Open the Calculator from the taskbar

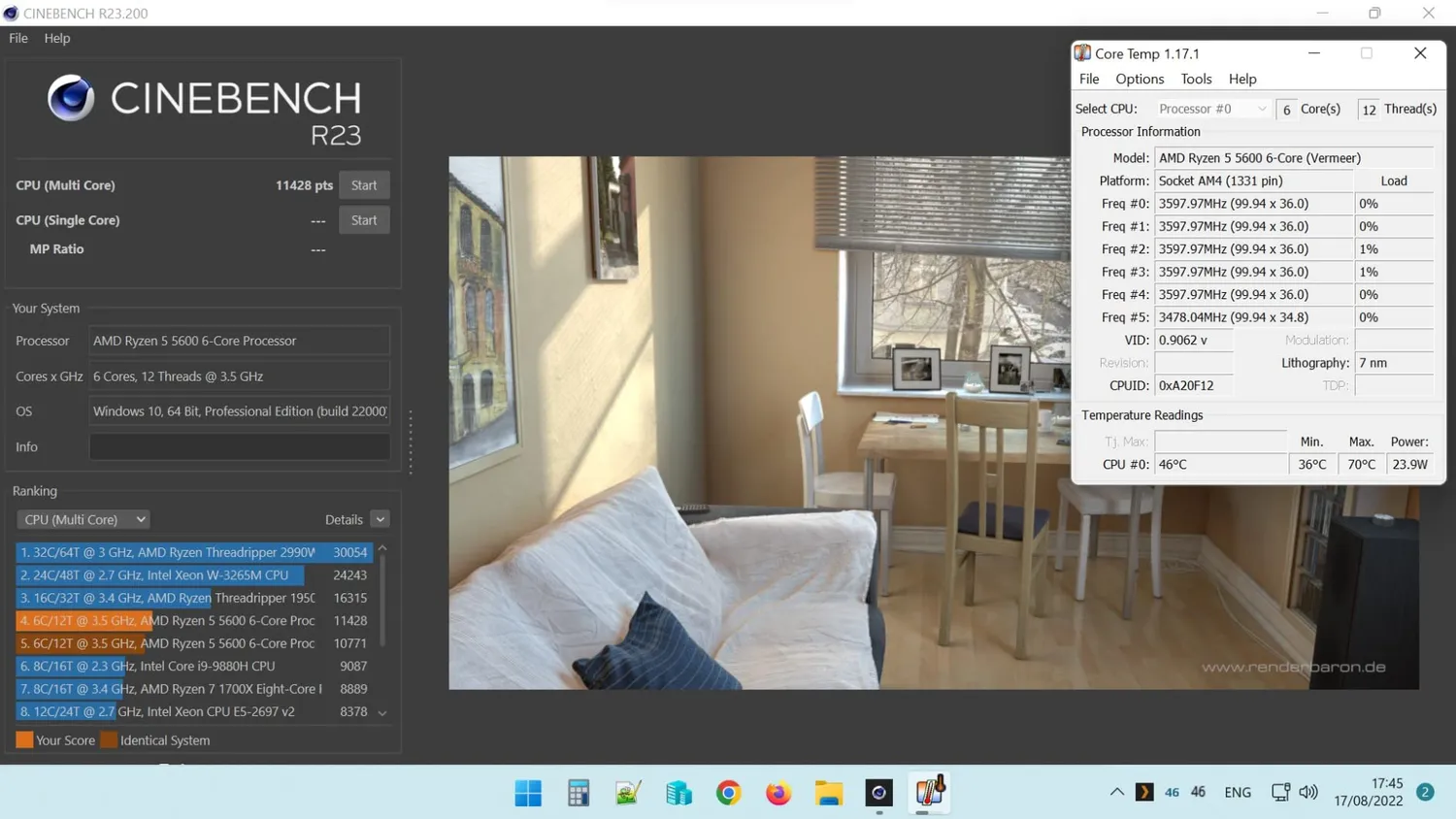[579, 793]
